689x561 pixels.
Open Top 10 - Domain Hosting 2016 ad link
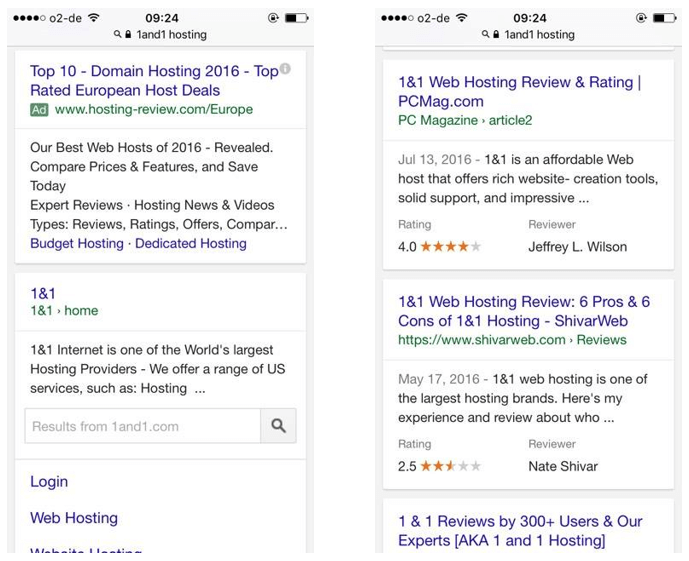tap(154, 80)
